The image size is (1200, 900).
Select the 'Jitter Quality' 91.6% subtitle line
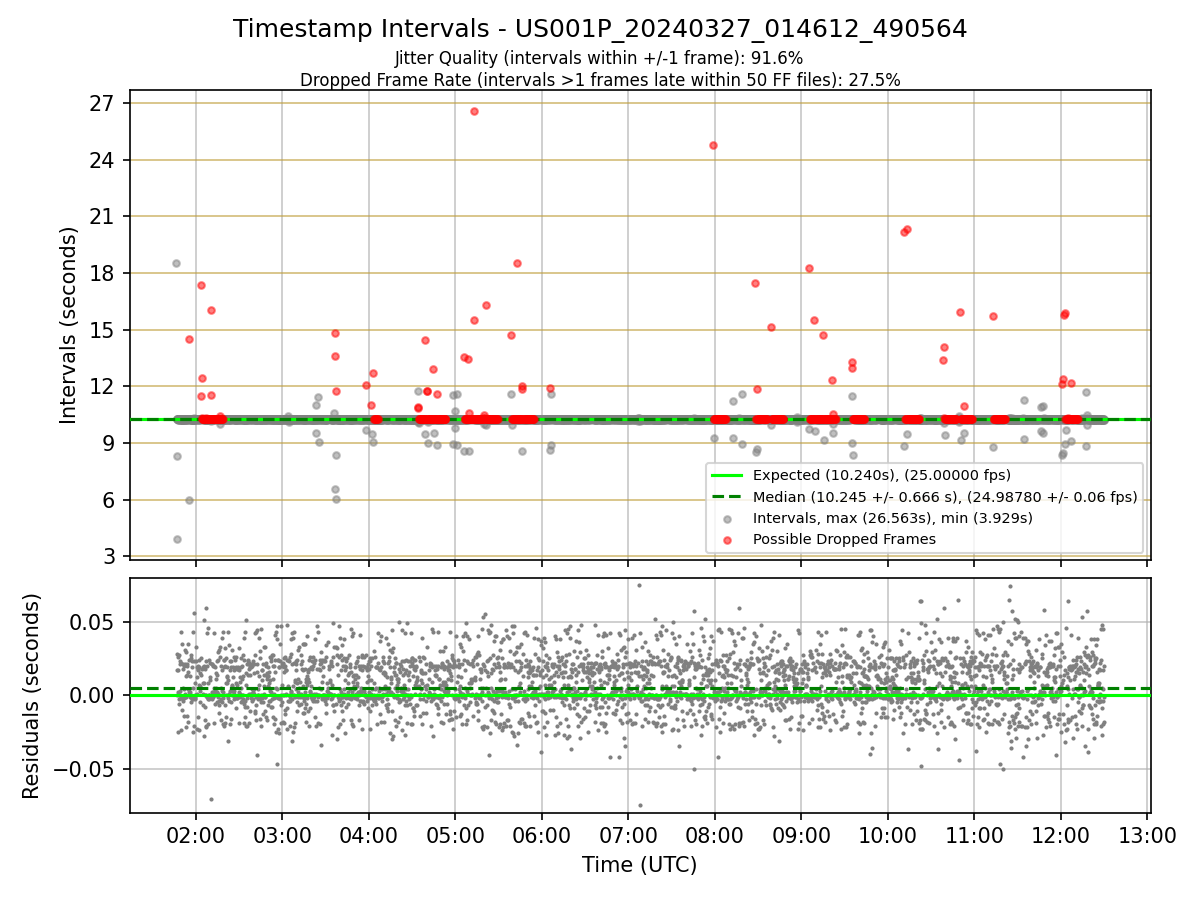tap(599, 58)
